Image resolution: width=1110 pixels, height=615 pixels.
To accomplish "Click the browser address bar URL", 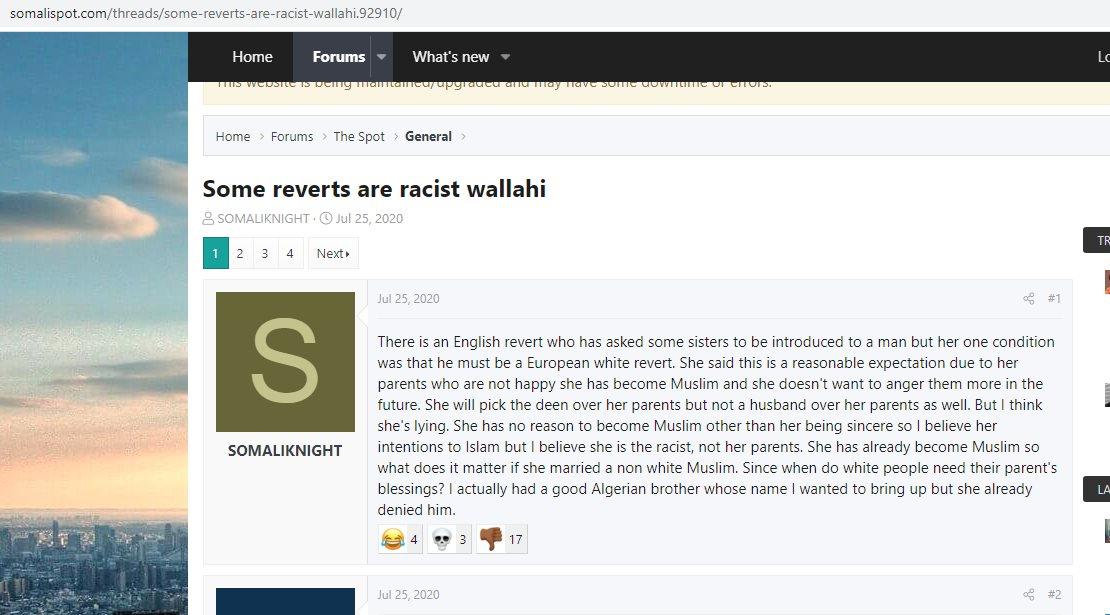I will point(206,13).
